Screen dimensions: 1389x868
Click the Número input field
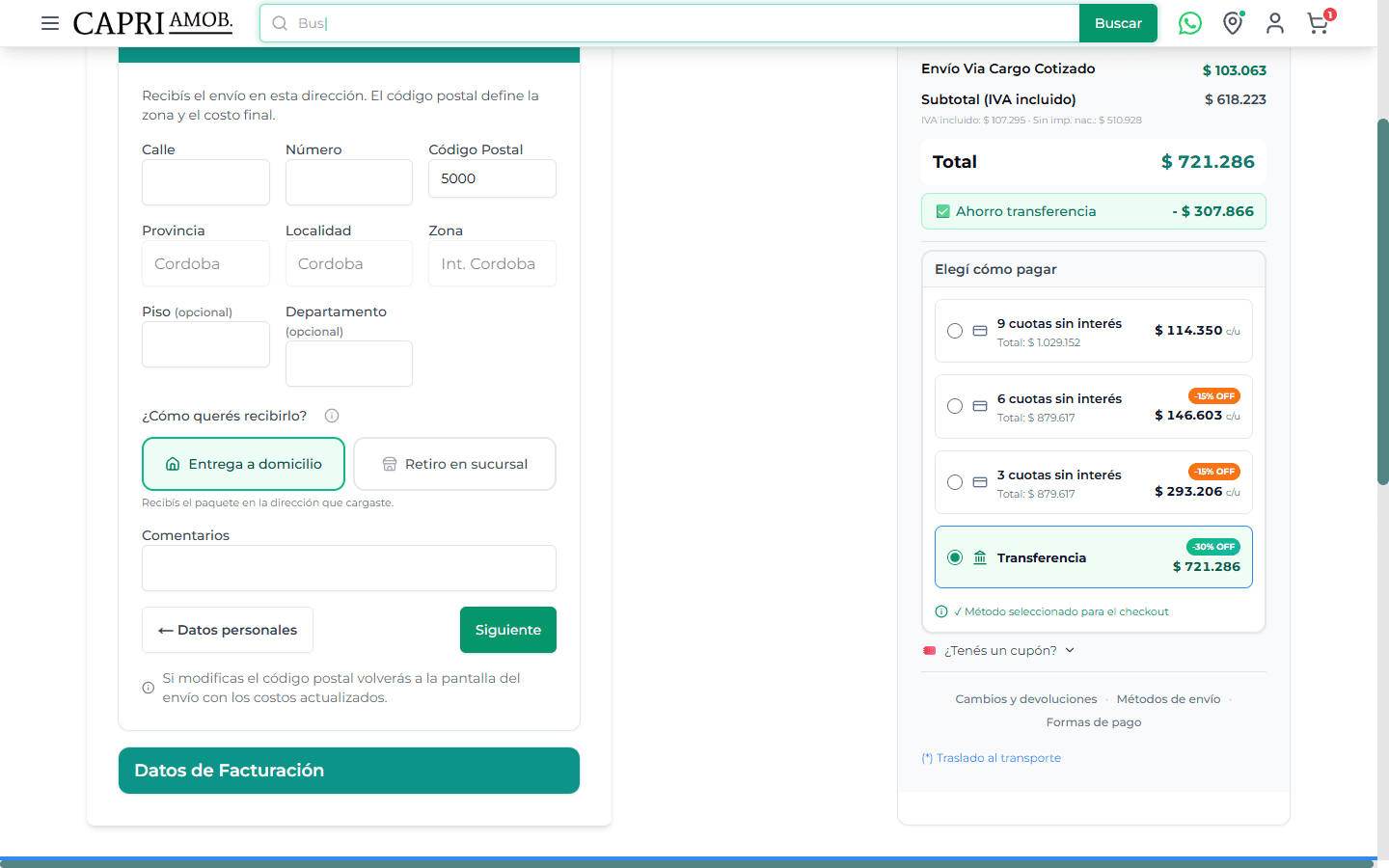349,182
